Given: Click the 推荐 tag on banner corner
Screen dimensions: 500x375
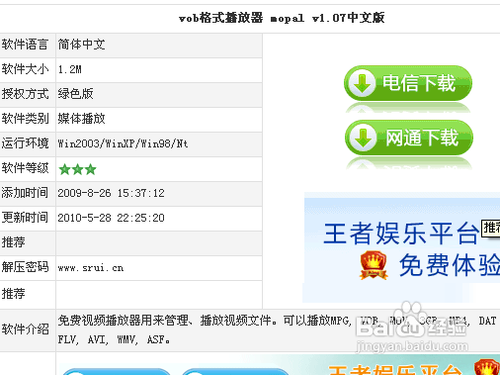Looking at the screenshot, I should click(491, 228).
